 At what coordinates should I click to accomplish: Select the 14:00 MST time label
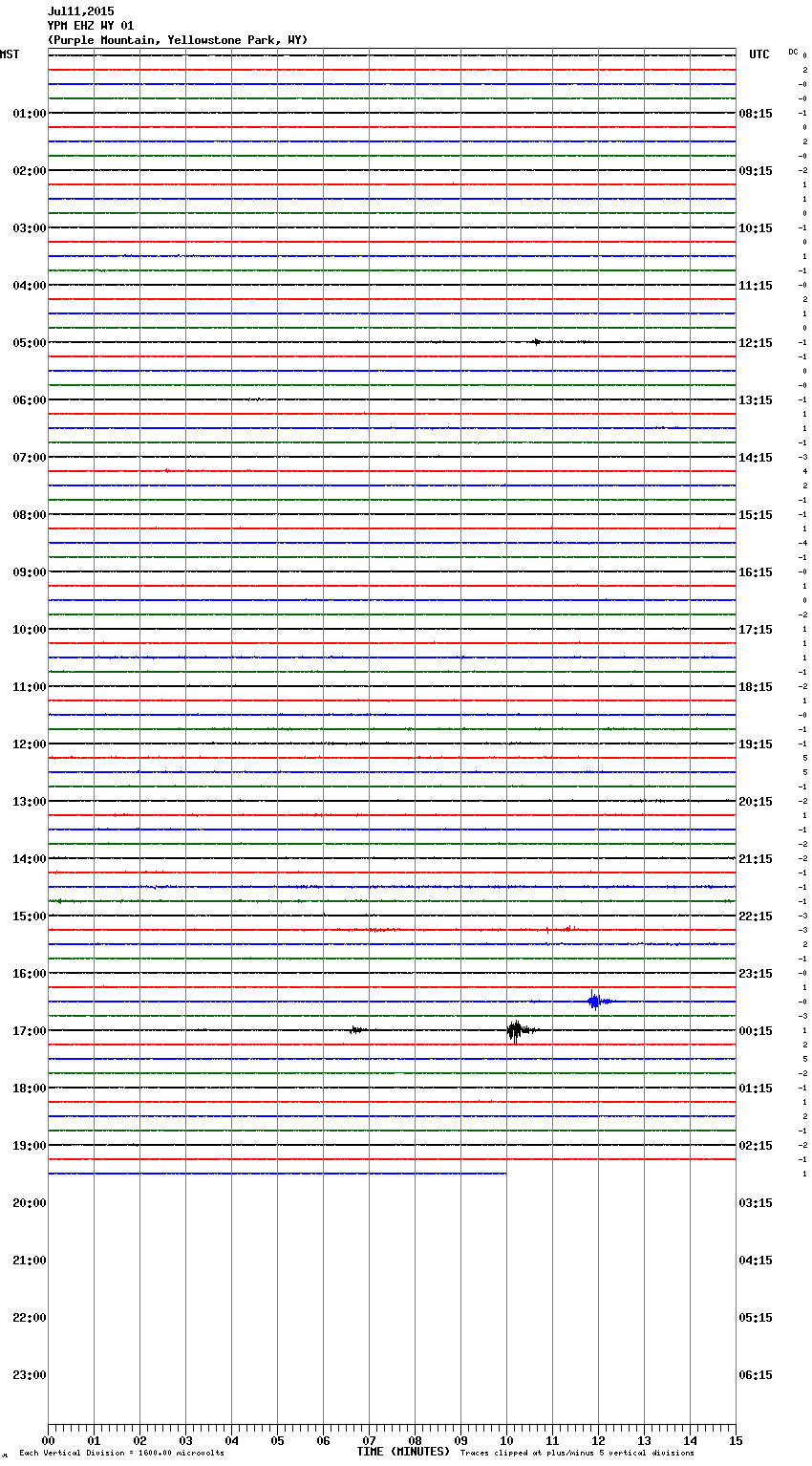30,859
